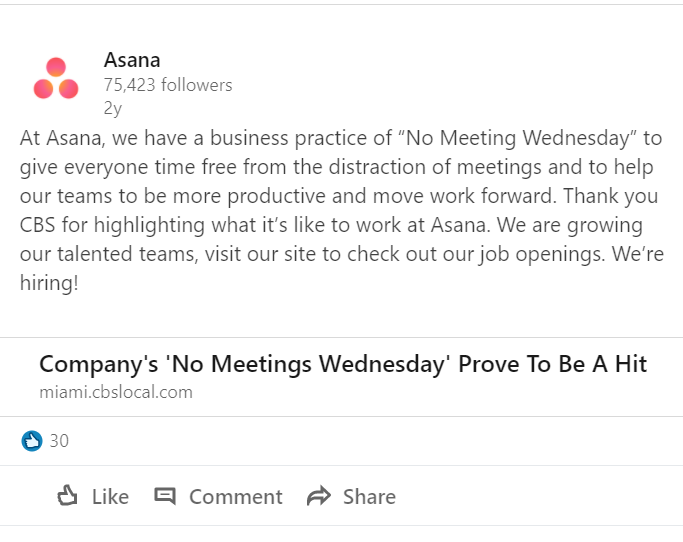Click the 2y post timestamp

[113, 107]
